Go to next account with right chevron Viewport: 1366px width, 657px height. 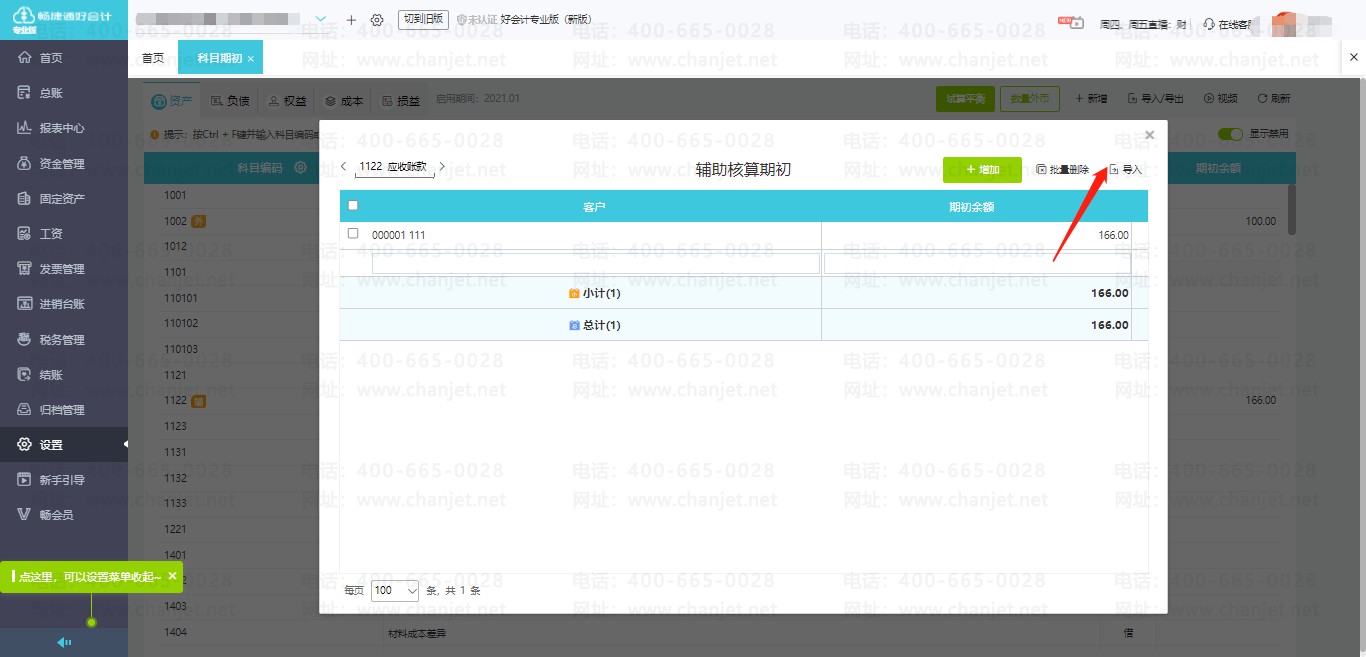pyautogui.click(x=442, y=167)
